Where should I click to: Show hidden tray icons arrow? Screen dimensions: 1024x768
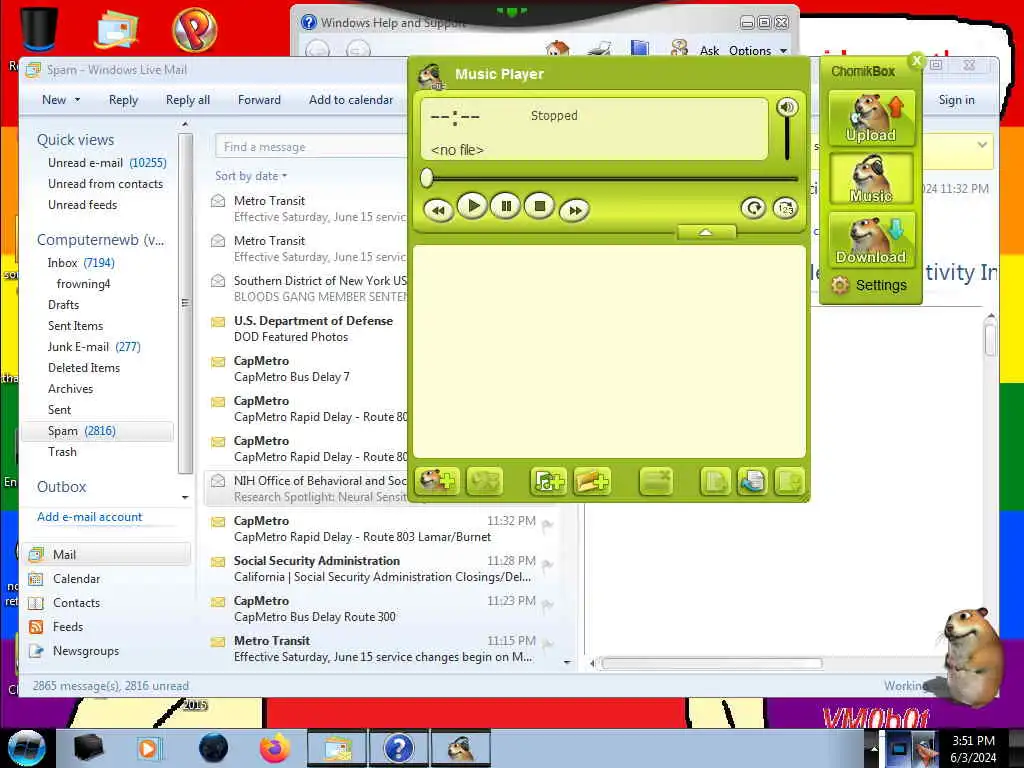[874, 748]
